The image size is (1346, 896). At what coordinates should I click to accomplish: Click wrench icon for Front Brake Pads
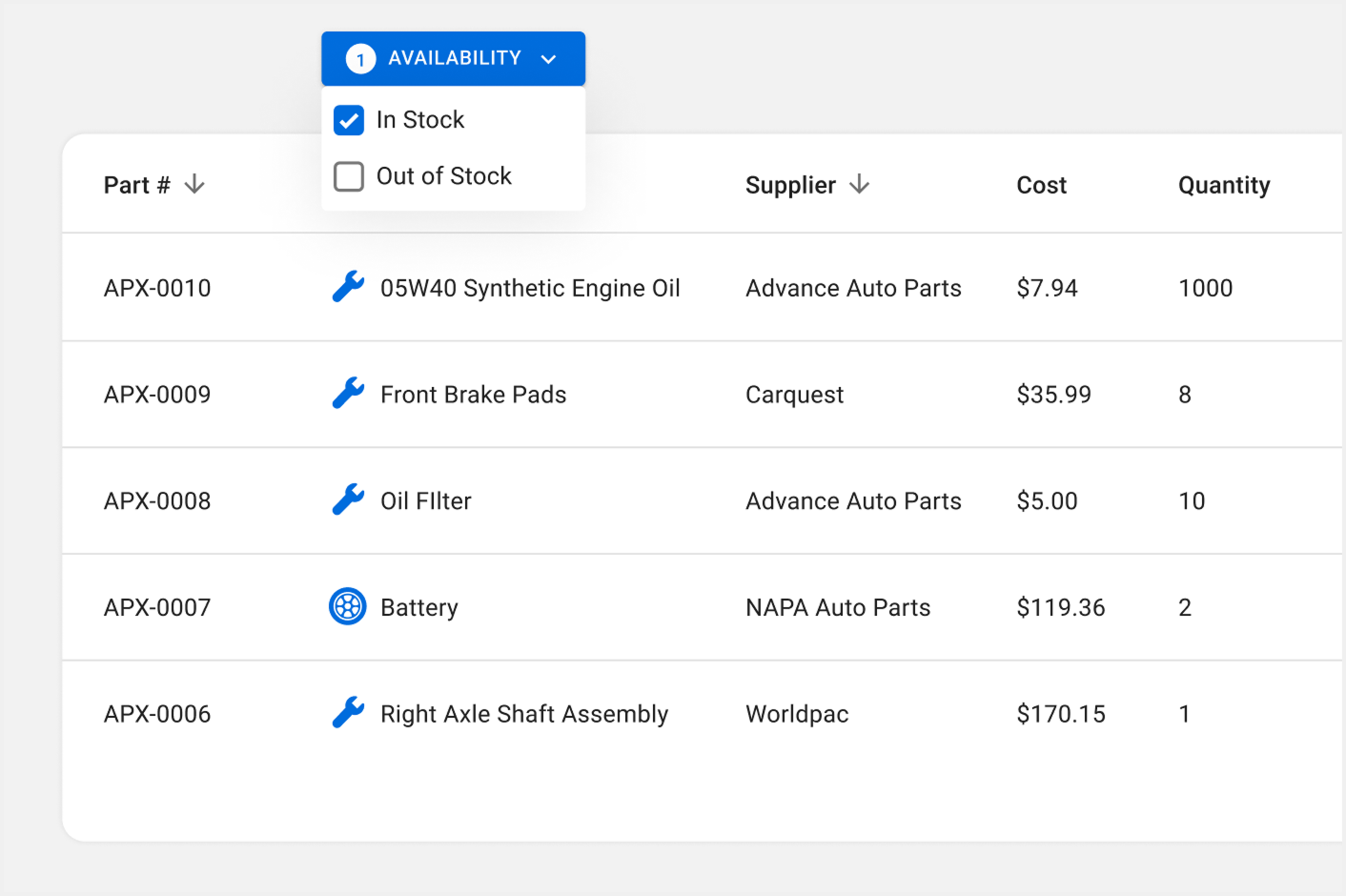348,394
